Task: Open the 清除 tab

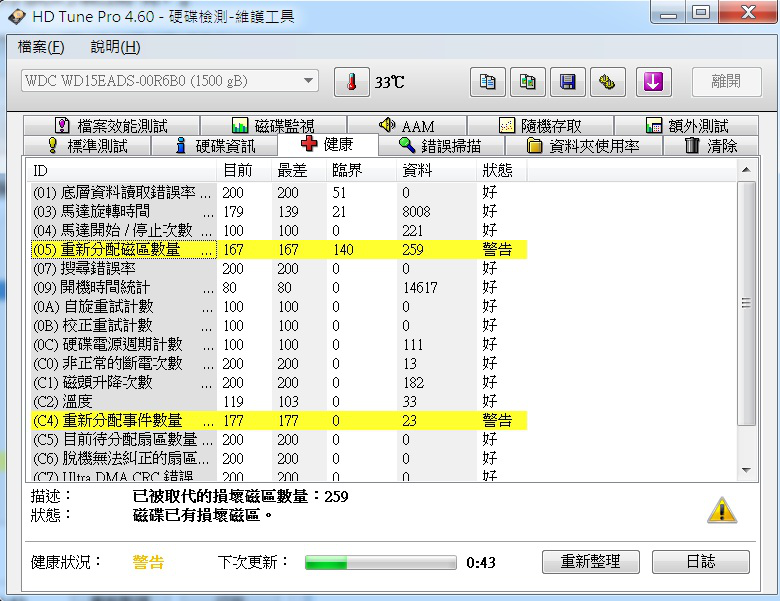Action: pyautogui.click(x=711, y=146)
